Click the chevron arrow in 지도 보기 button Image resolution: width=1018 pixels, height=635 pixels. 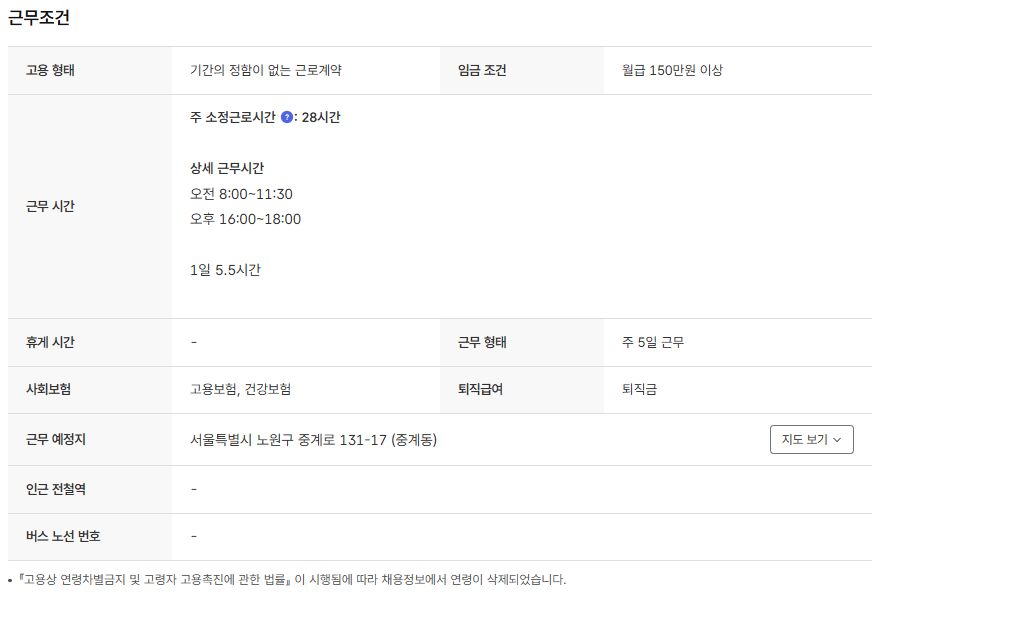[837, 440]
